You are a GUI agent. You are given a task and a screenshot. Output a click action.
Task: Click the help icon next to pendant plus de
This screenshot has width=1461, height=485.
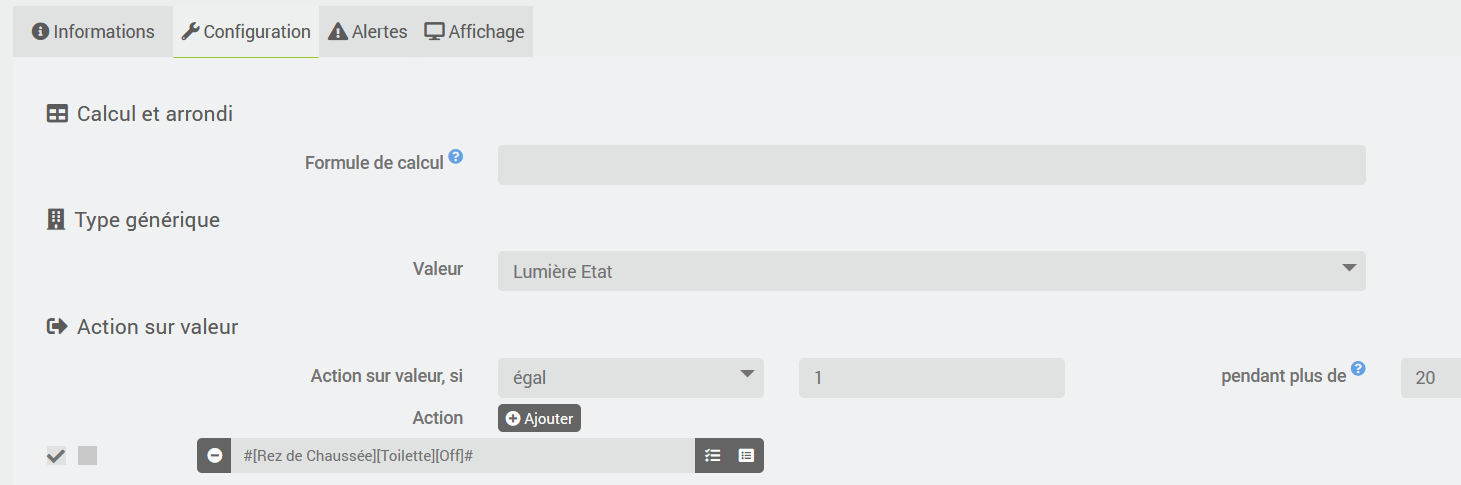point(1358,368)
